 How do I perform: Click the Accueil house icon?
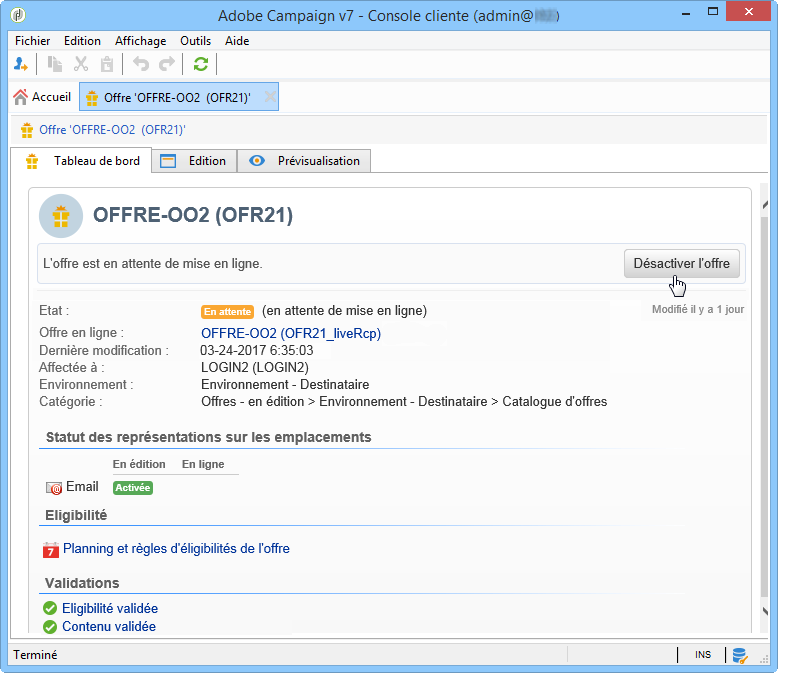(x=21, y=97)
